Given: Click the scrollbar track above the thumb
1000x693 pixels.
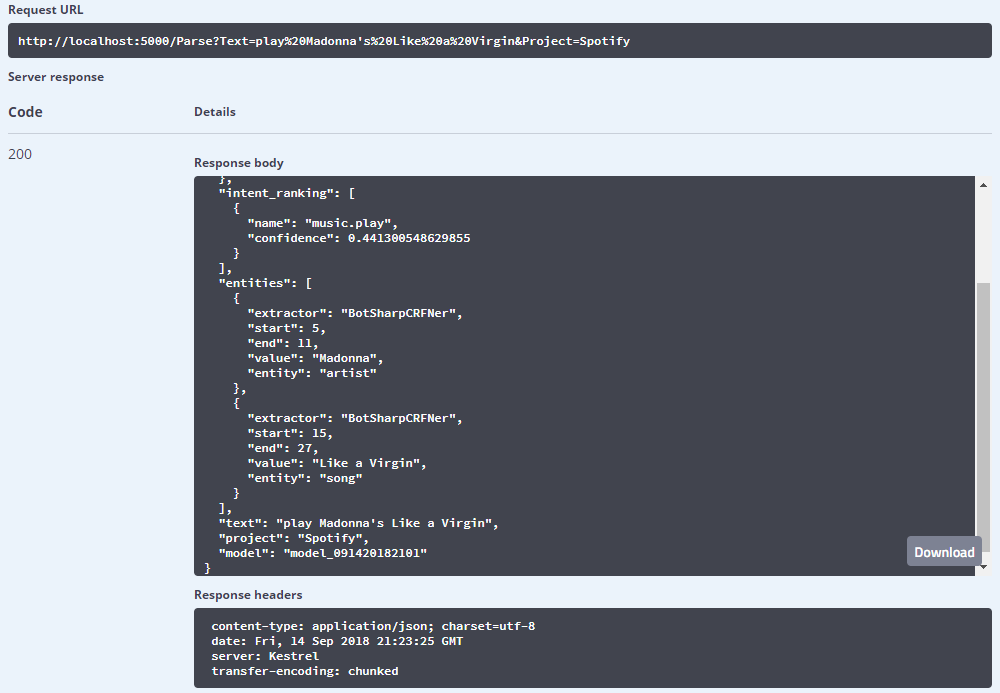Looking at the screenshot, I should point(983,237).
